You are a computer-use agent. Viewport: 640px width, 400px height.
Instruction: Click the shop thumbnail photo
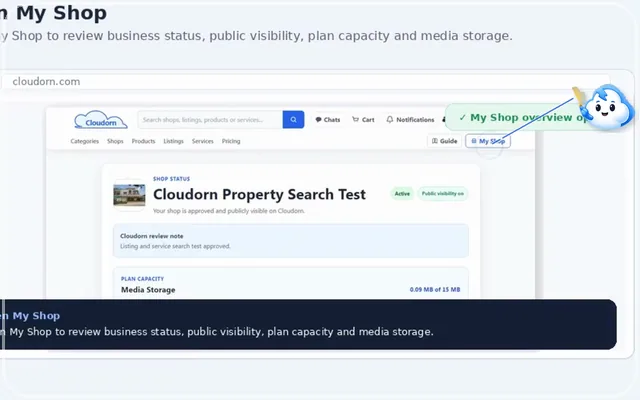(129, 195)
